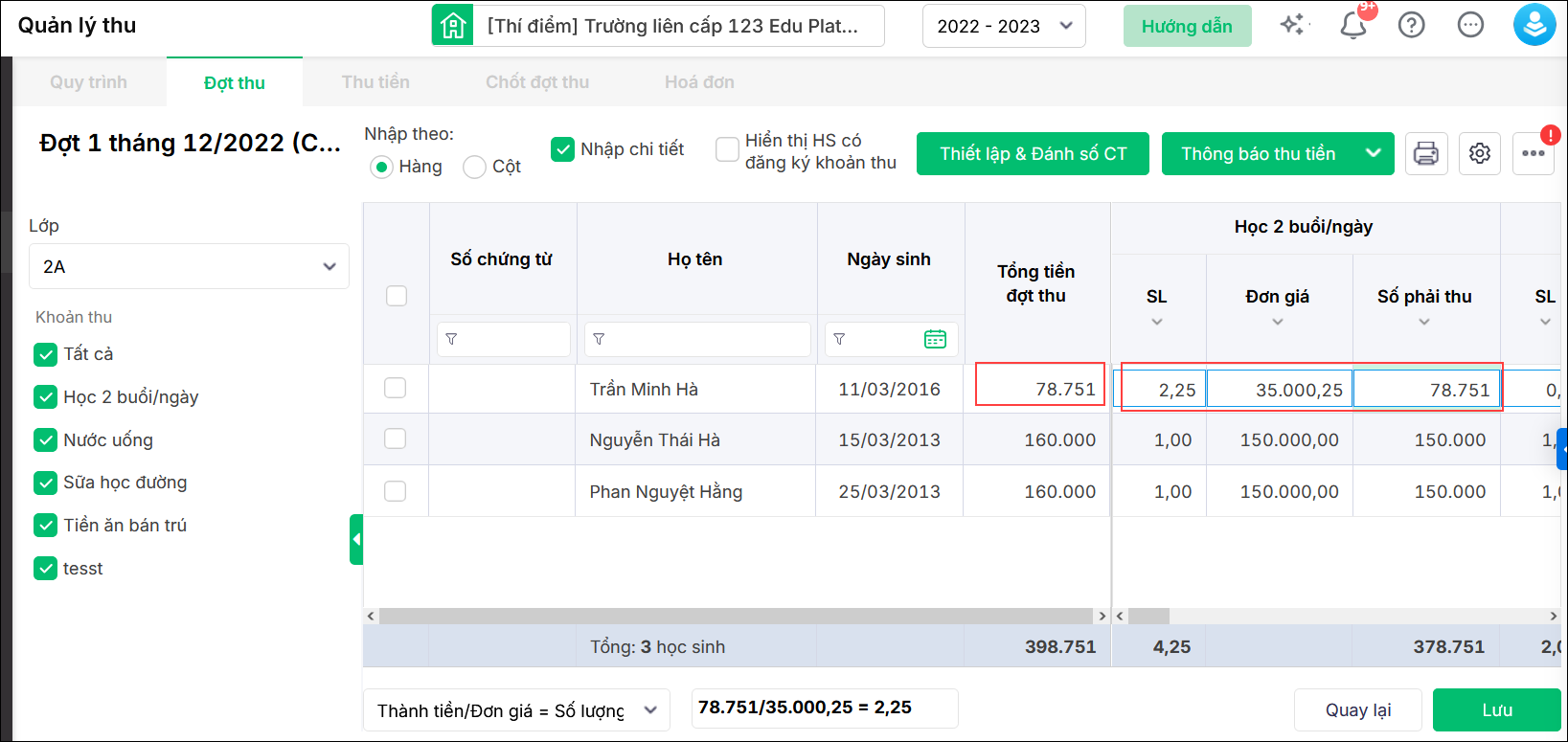The height and width of the screenshot is (742, 1568).
Task: Click the Lưu save button
Action: tap(1496, 709)
